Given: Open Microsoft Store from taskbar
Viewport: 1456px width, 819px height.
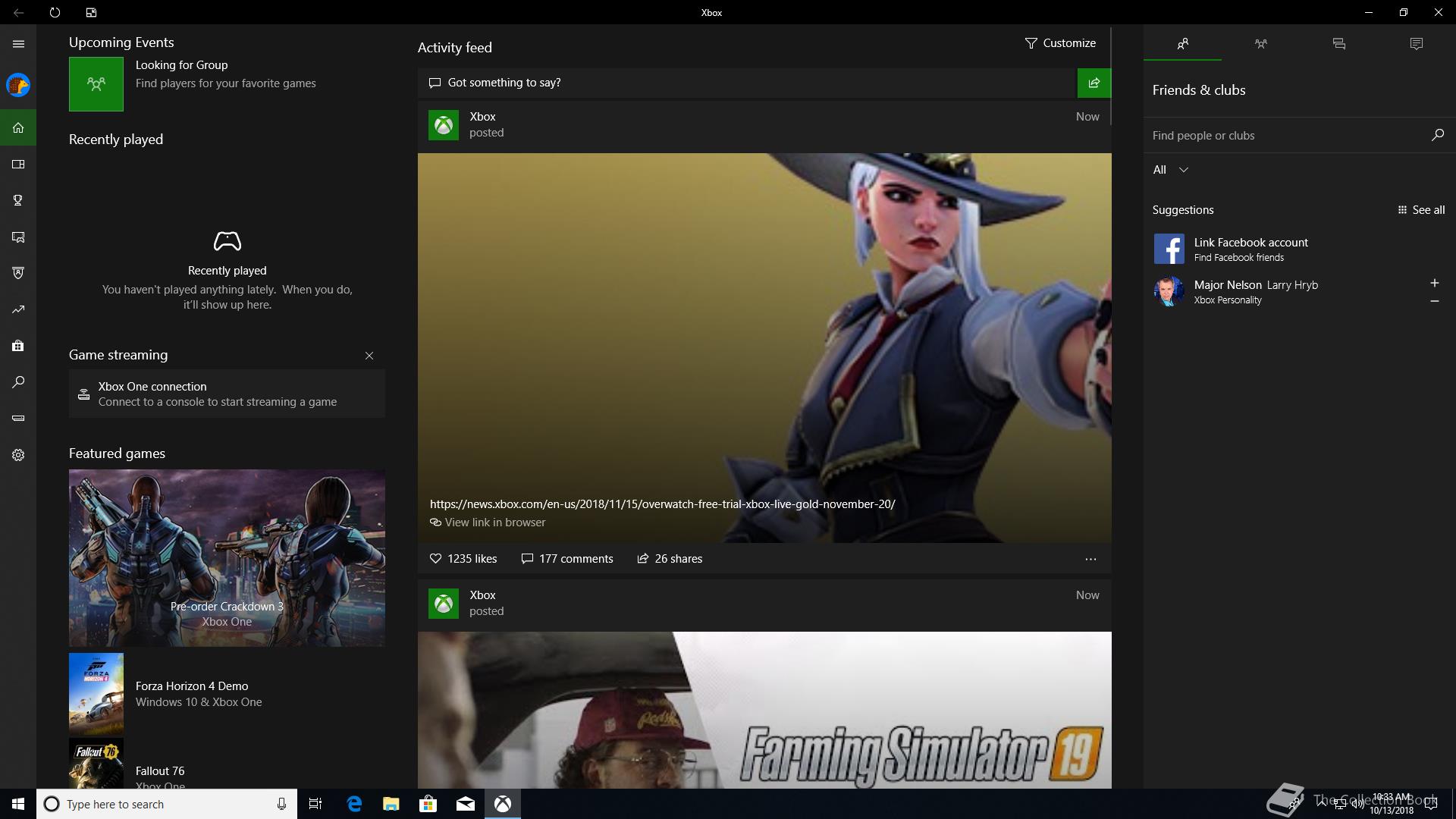Looking at the screenshot, I should pos(428,804).
